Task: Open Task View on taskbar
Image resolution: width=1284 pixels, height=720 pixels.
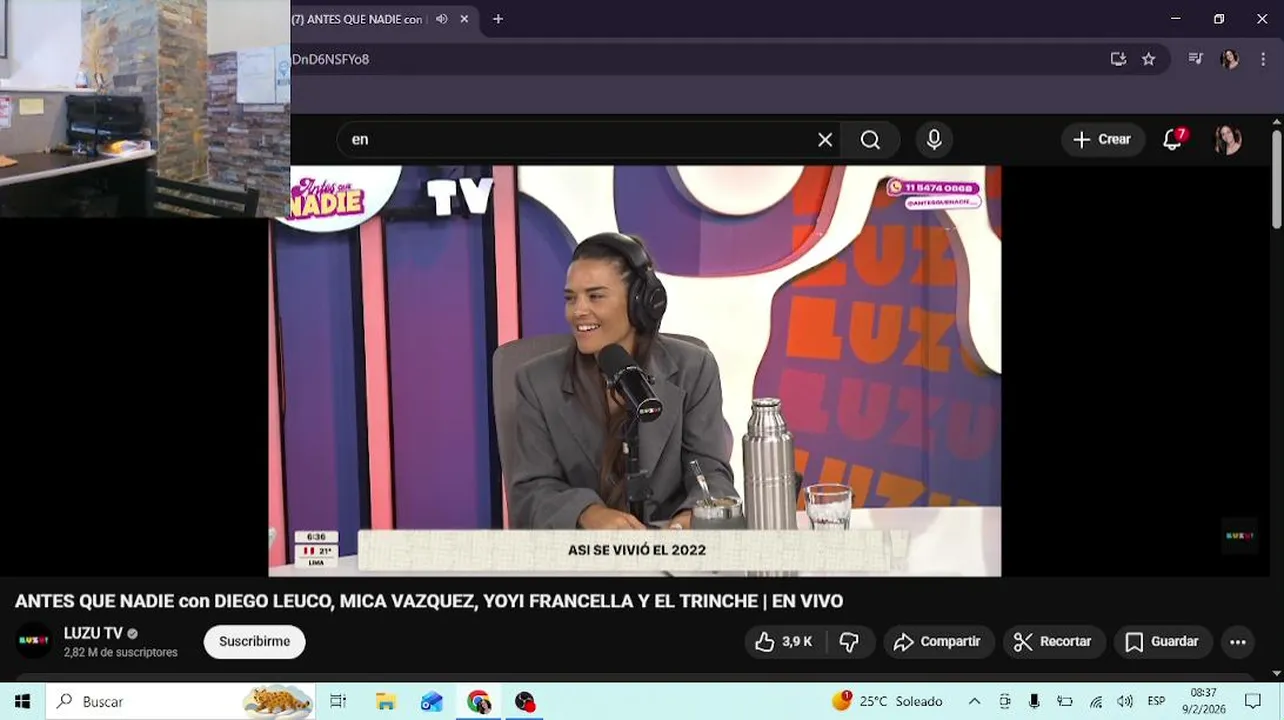Action: 338,702
